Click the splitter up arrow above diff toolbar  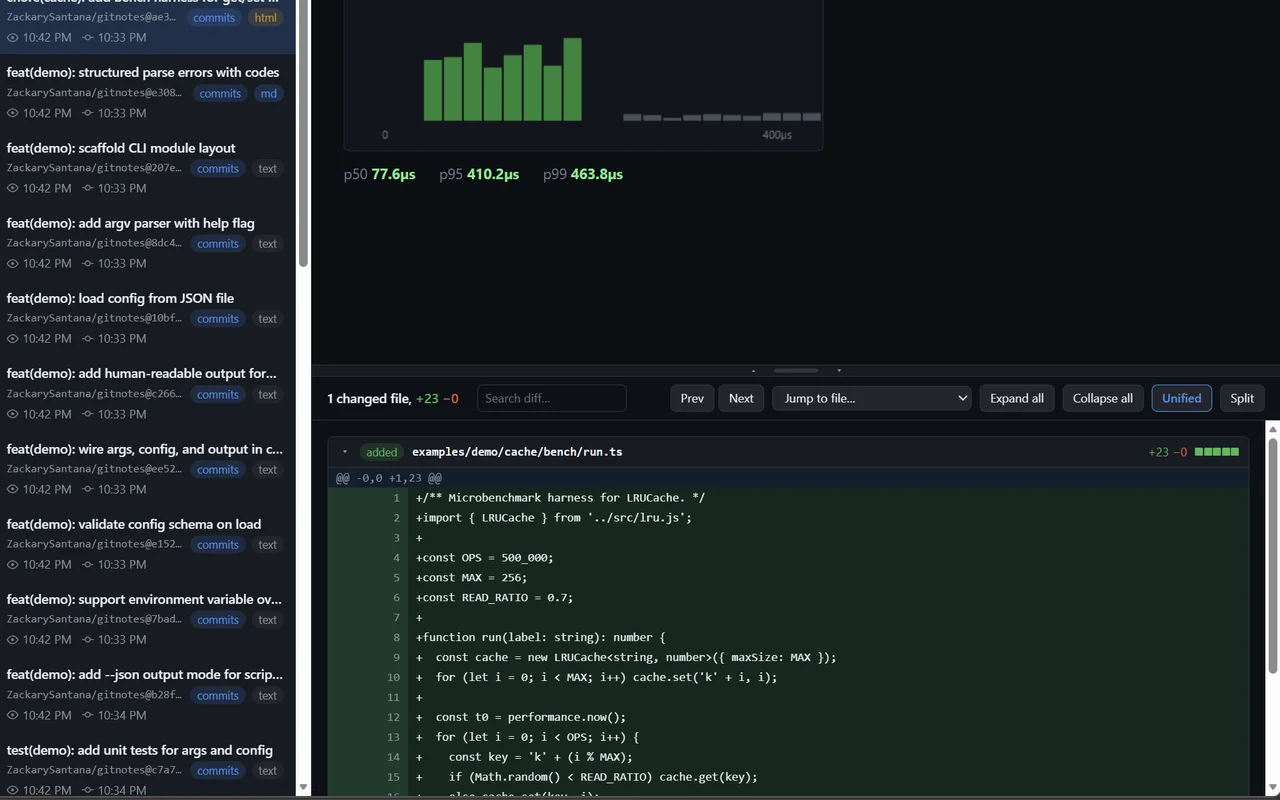point(753,371)
